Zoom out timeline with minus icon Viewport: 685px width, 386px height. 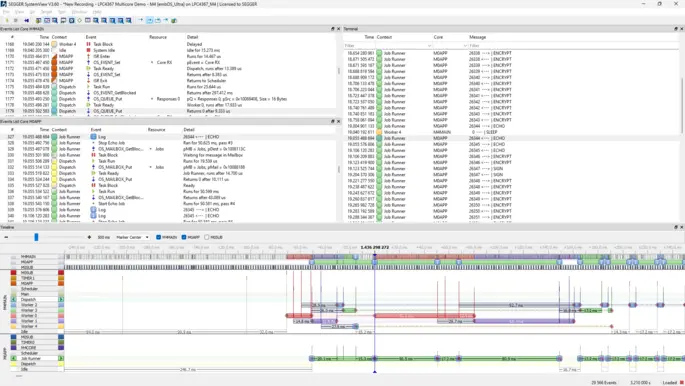tap(6, 237)
